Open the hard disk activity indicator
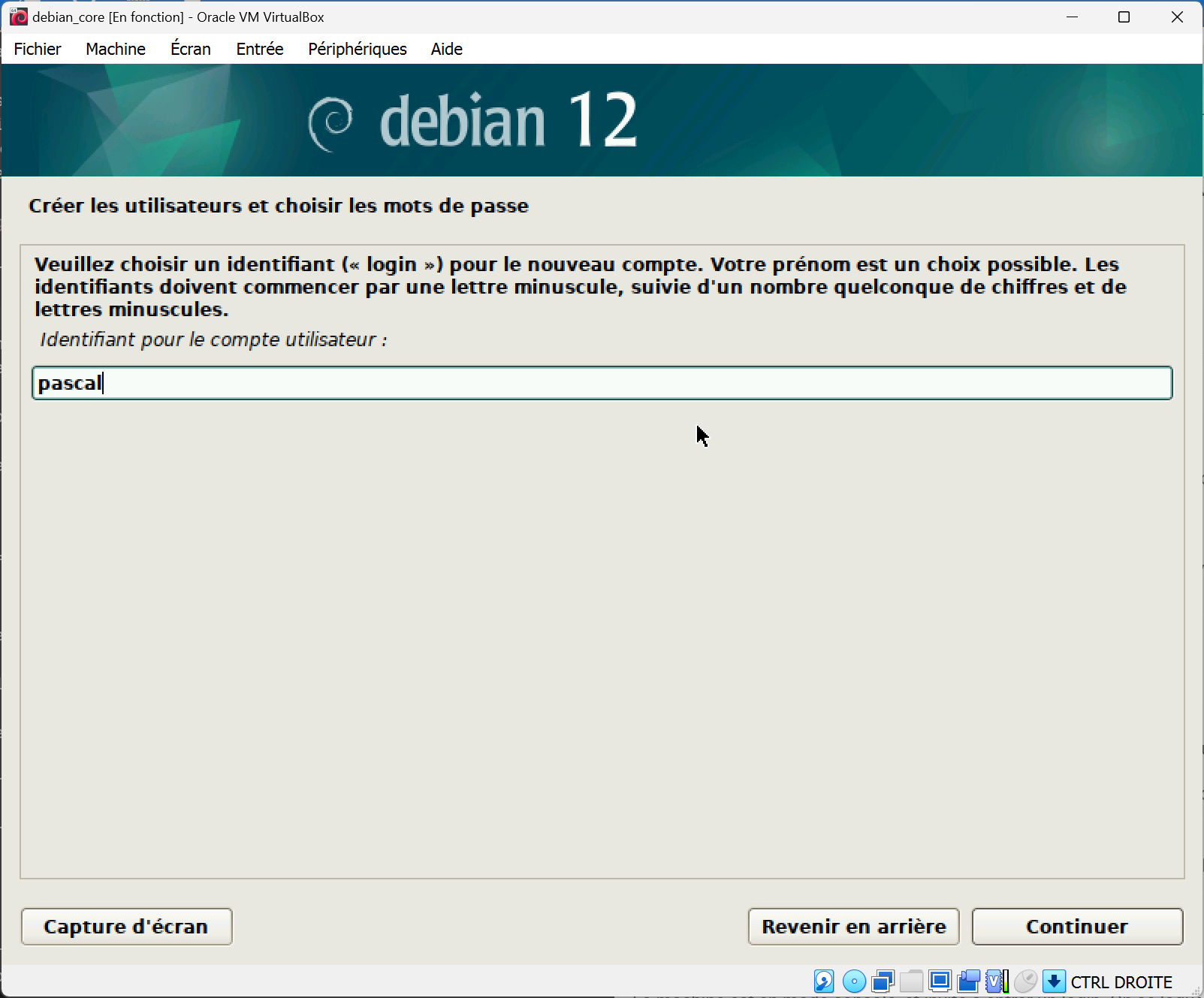1204x998 pixels. point(824,981)
